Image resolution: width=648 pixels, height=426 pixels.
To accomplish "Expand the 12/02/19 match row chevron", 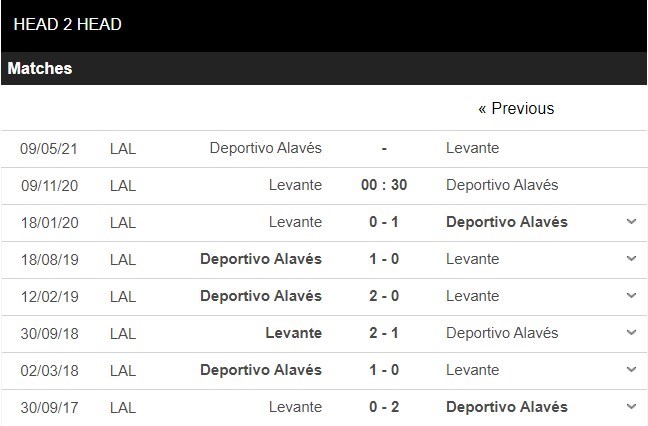I will [x=631, y=296].
